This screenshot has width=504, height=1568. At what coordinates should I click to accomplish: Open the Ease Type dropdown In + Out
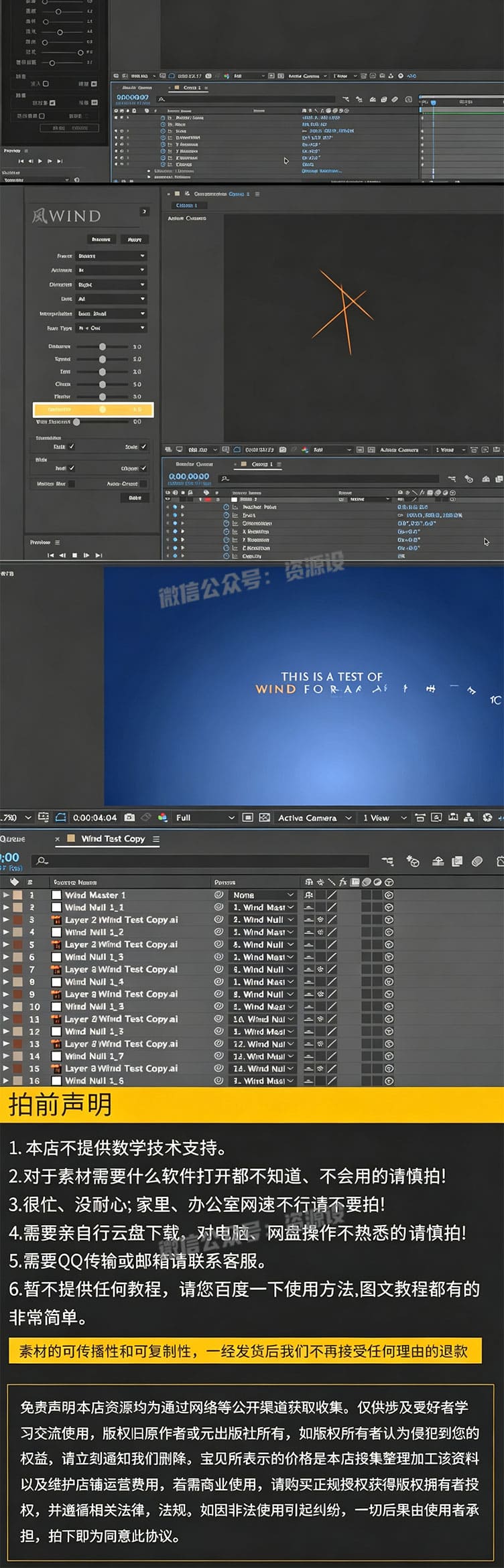tap(111, 328)
